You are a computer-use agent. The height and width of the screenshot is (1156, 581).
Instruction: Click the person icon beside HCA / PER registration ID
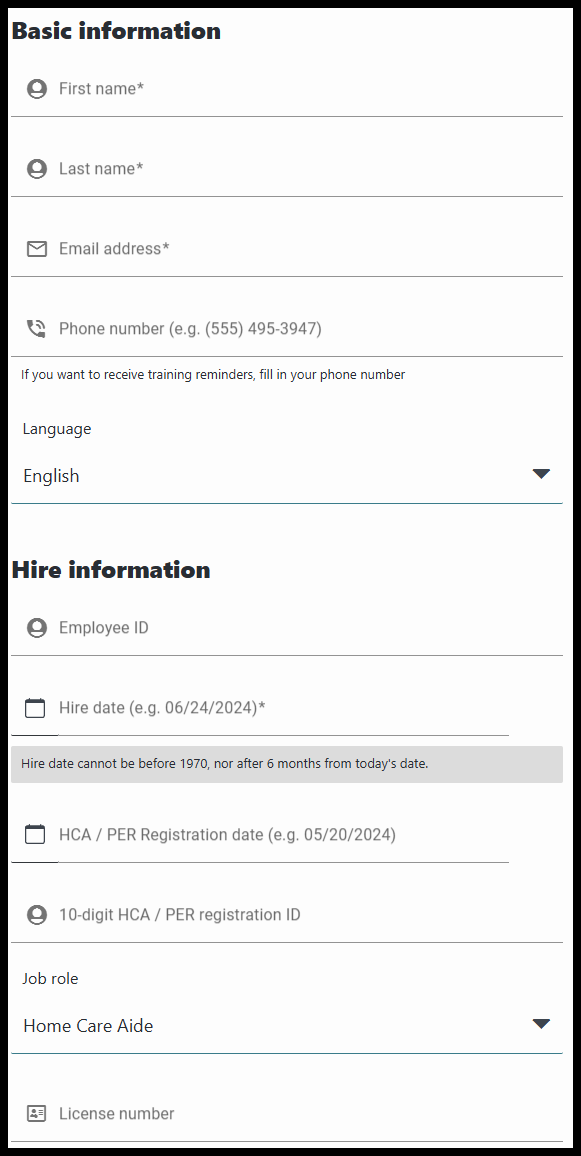[36, 915]
